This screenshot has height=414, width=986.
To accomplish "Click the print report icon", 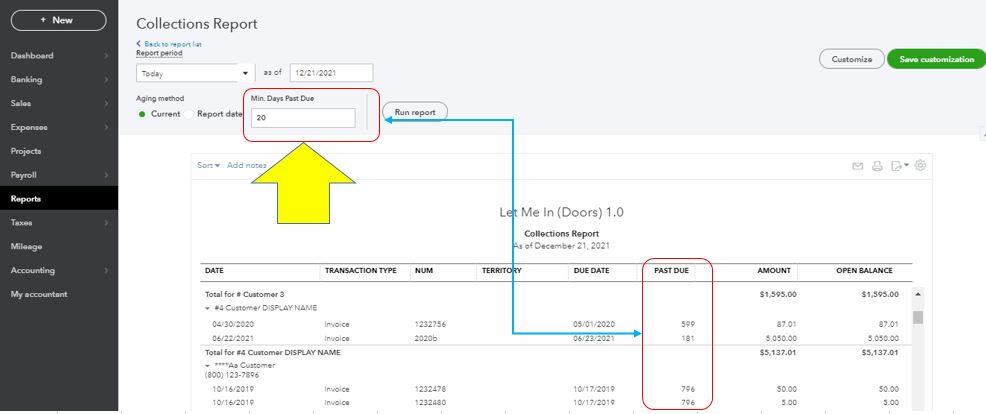I will click(x=877, y=166).
